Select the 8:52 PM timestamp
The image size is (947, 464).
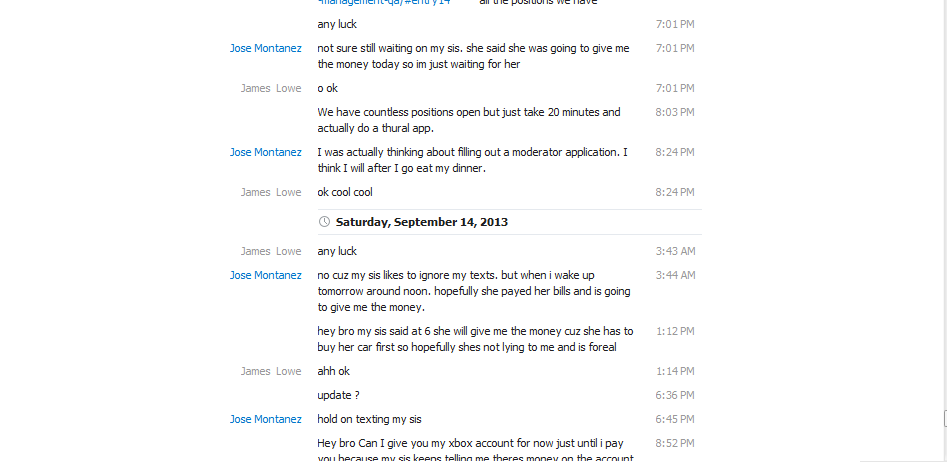pyautogui.click(x=675, y=443)
